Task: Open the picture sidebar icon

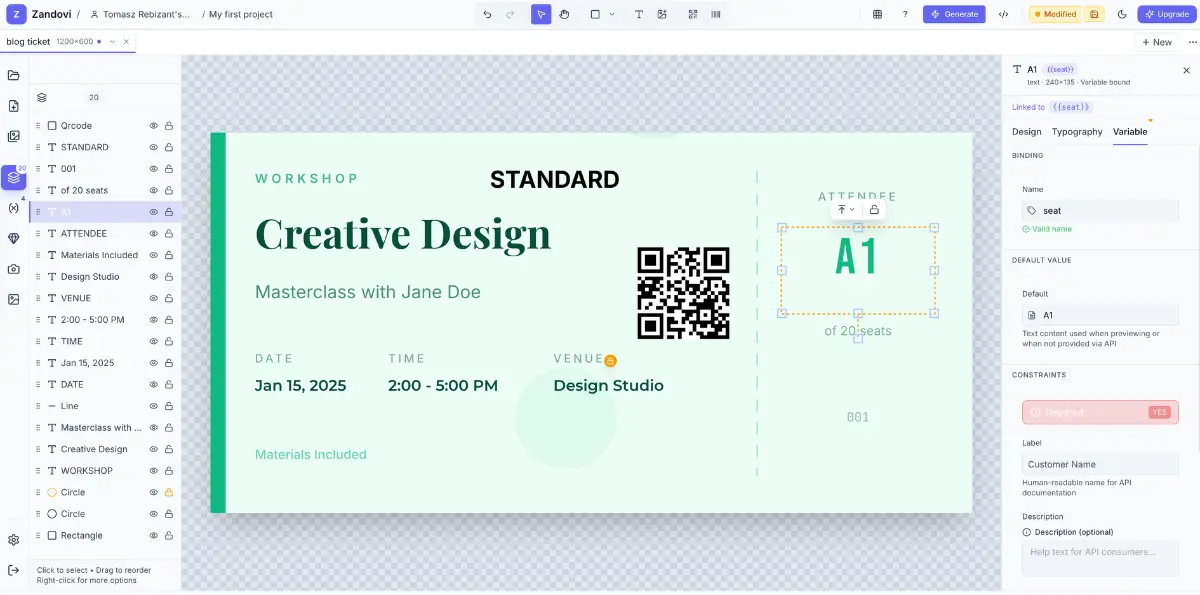Action: point(14,299)
